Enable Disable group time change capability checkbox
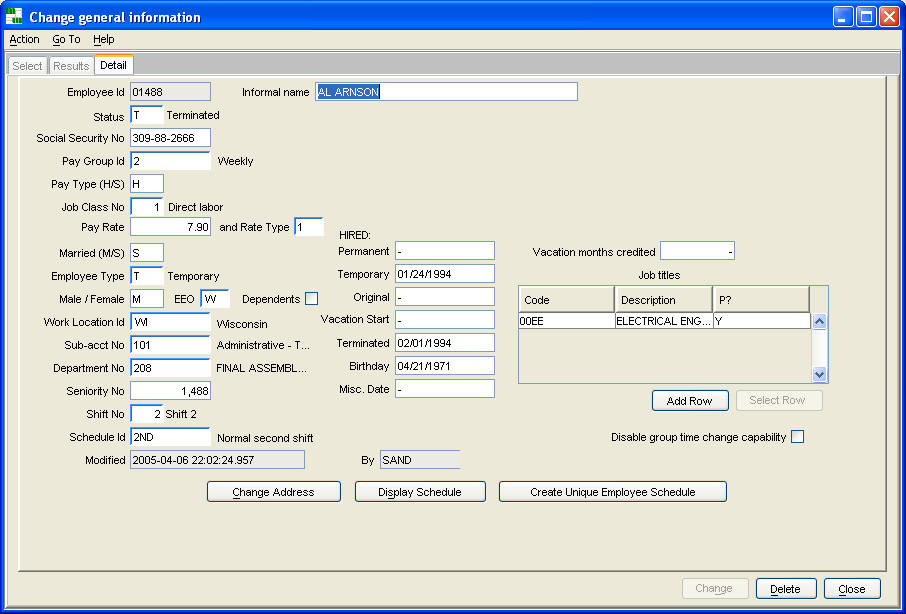Screen dimensions: 906x614 pyautogui.click(x=797, y=437)
